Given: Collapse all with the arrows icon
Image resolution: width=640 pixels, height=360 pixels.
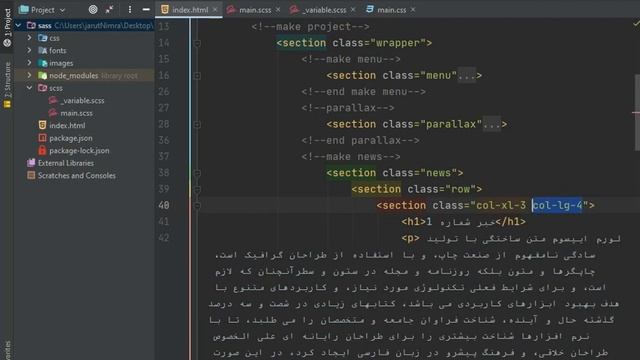Looking at the screenshot, I should point(109,9).
